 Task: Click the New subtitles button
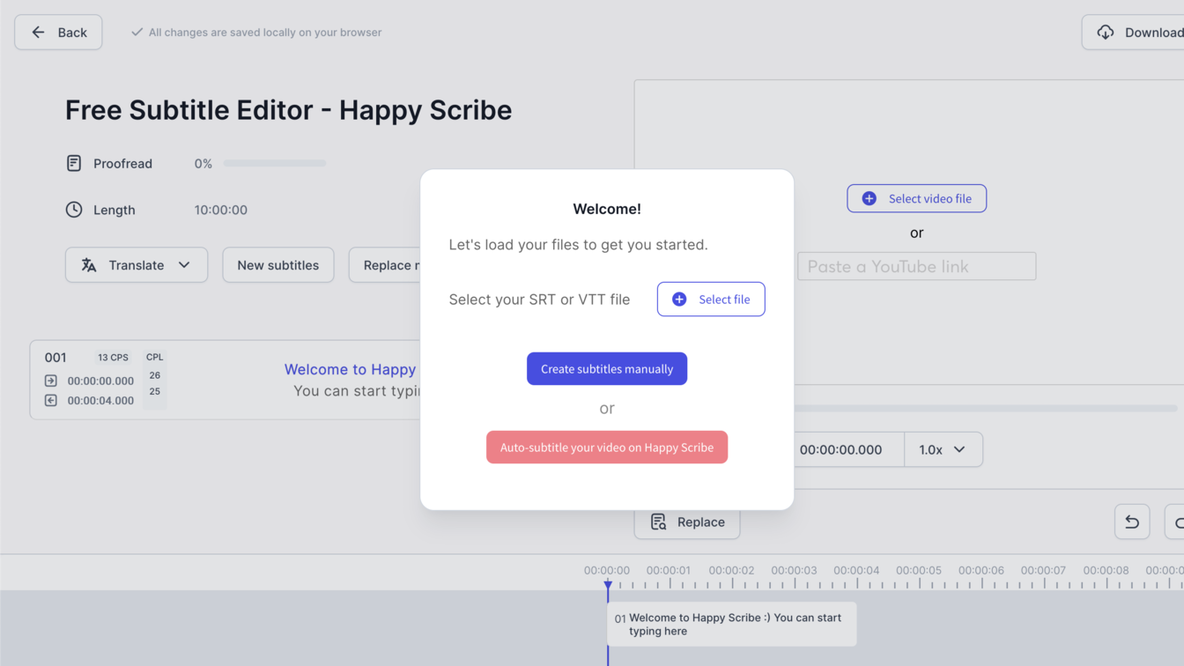click(x=278, y=265)
